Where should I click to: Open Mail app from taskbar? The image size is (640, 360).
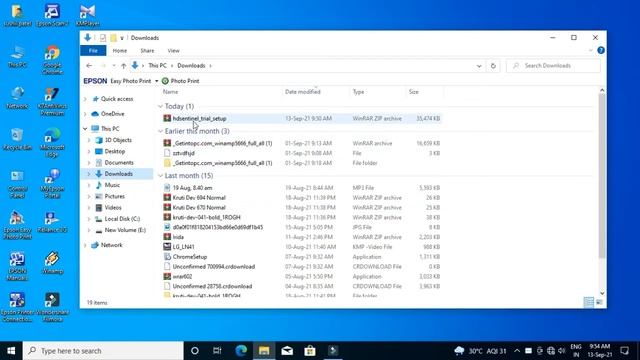coord(287,351)
